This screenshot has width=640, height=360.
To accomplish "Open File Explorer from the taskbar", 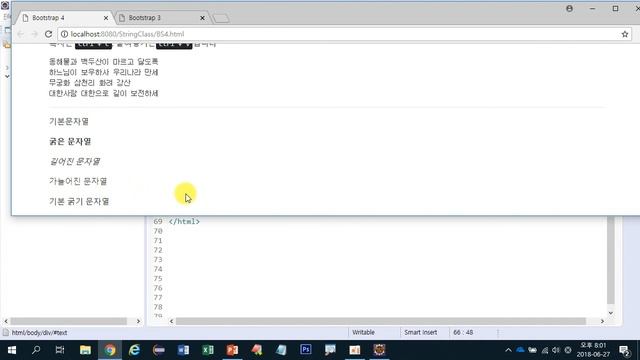I will pos(85,350).
